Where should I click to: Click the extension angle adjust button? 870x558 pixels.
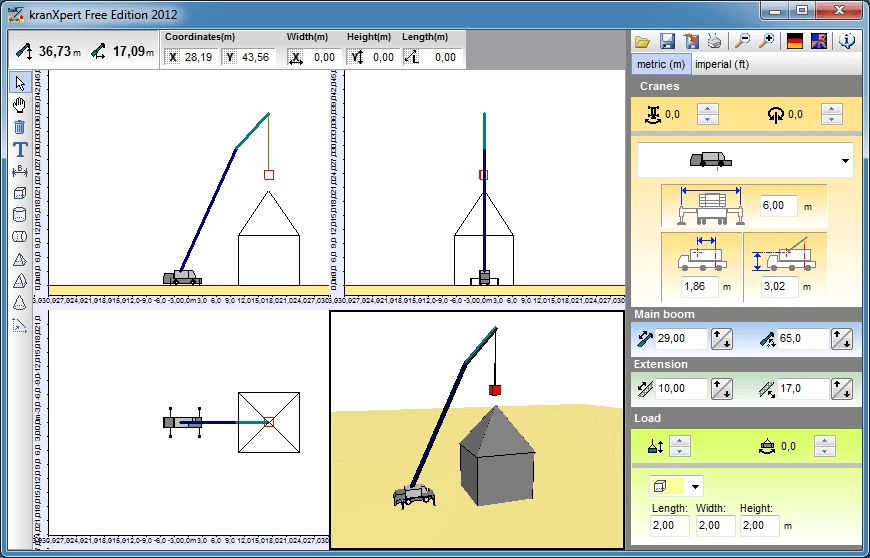[x=845, y=389]
